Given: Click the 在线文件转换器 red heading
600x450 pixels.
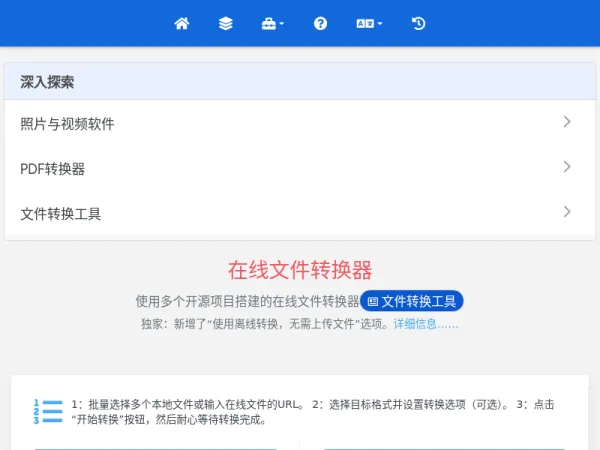Looking at the screenshot, I should pos(300,270).
